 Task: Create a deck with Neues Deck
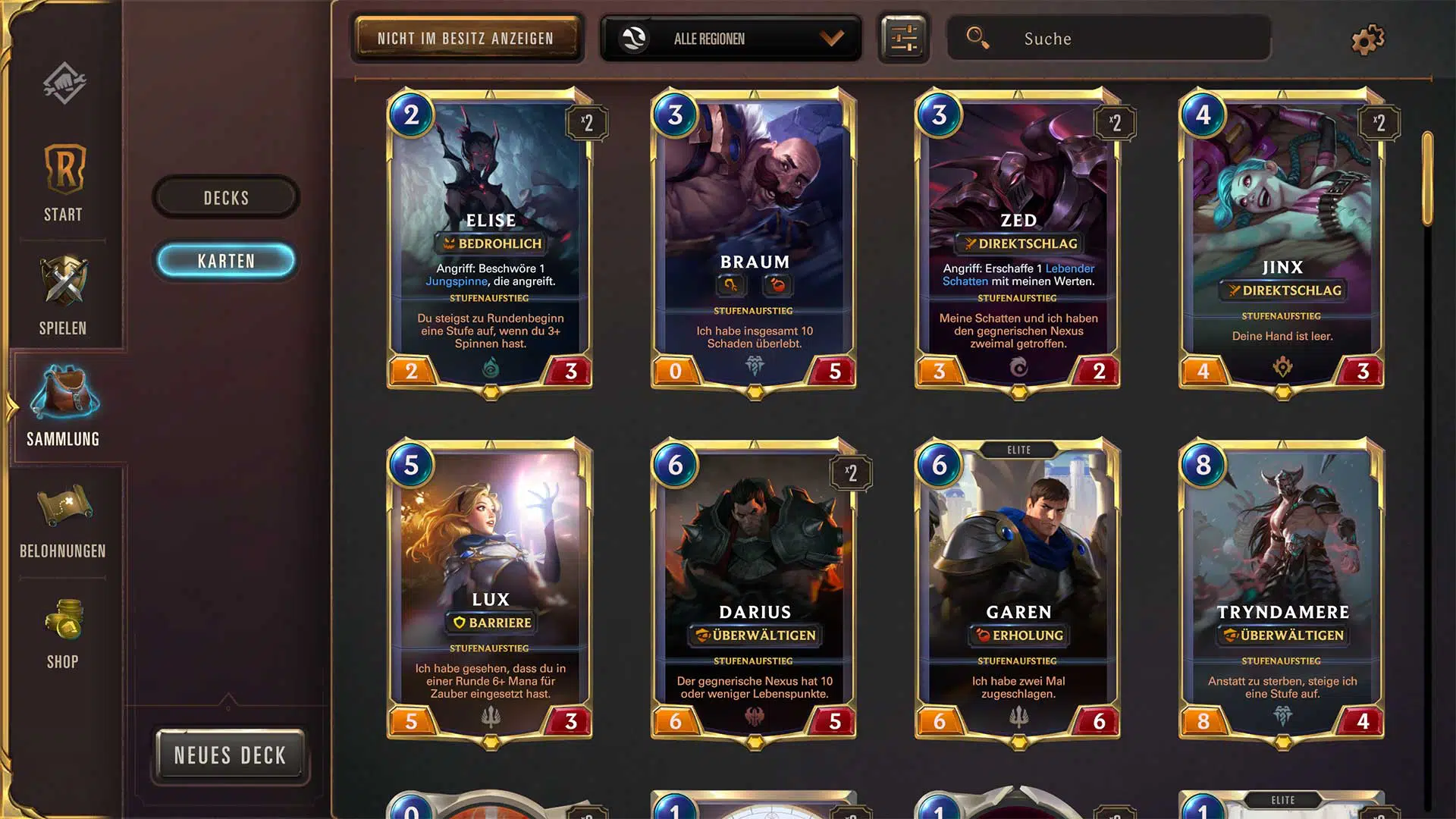pos(231,755)
